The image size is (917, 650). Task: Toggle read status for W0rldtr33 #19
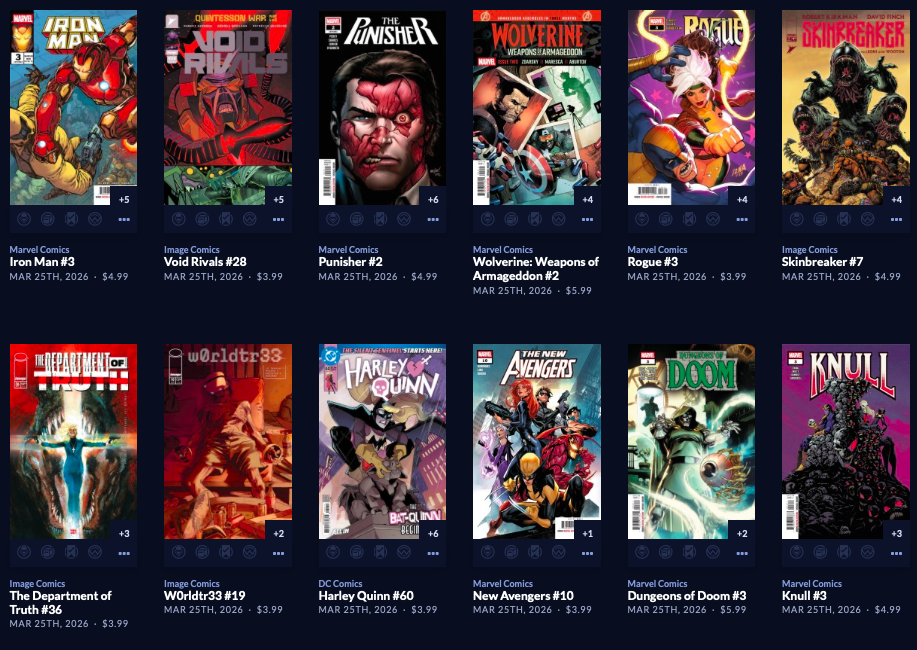(x=226, y=553)
